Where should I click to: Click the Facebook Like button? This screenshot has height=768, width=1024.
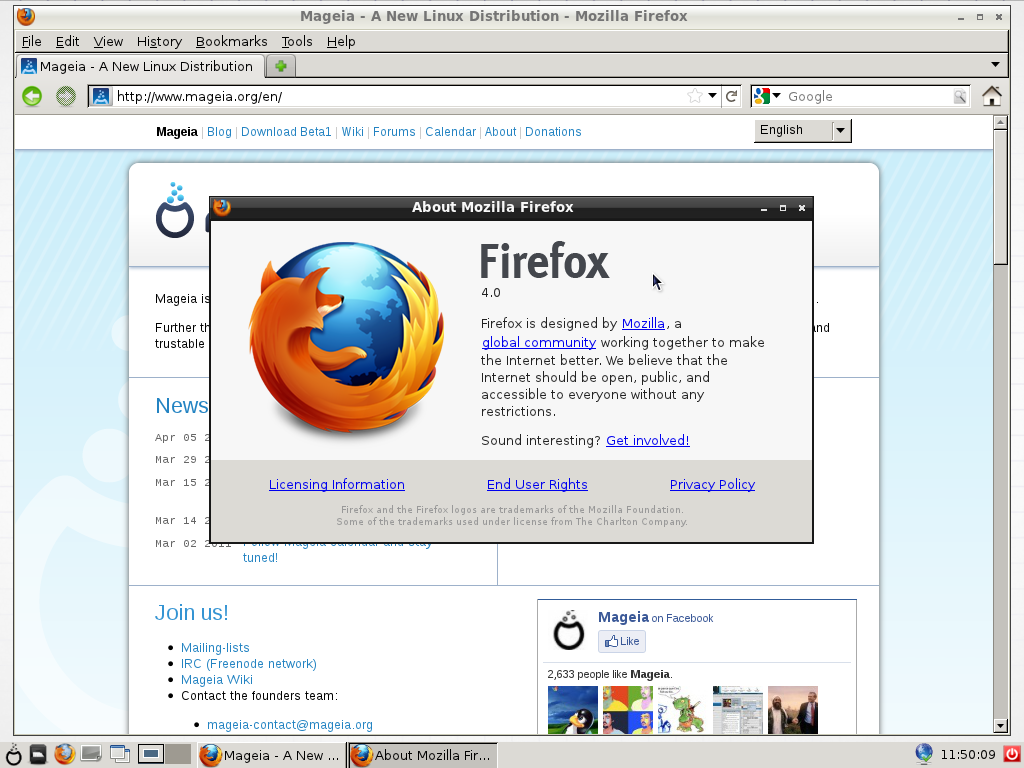[x=622, y=641]
